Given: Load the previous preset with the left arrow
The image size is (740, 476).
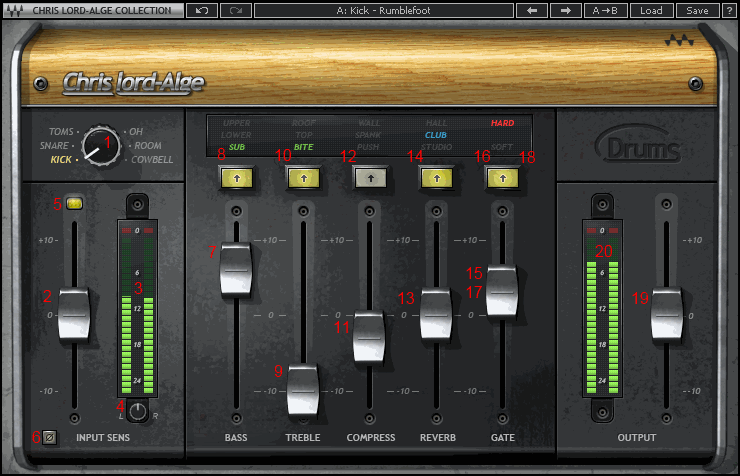Looking at the screenshot, I should point(530,11).
